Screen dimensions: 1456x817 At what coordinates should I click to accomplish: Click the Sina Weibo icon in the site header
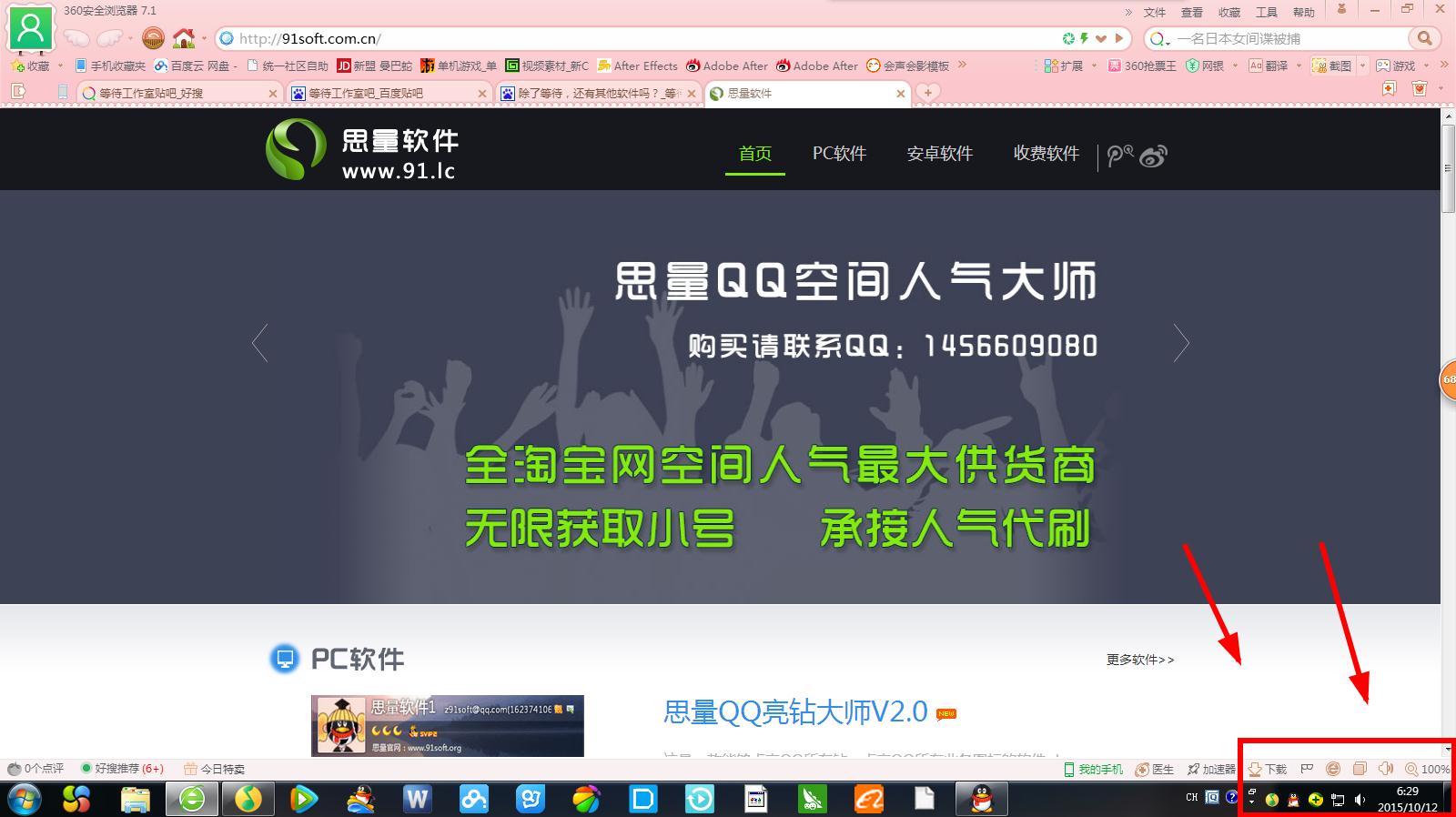pos(1153,156)
